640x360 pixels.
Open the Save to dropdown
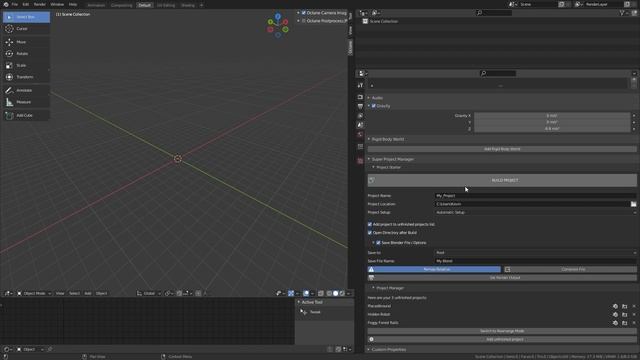coord(536,253)
